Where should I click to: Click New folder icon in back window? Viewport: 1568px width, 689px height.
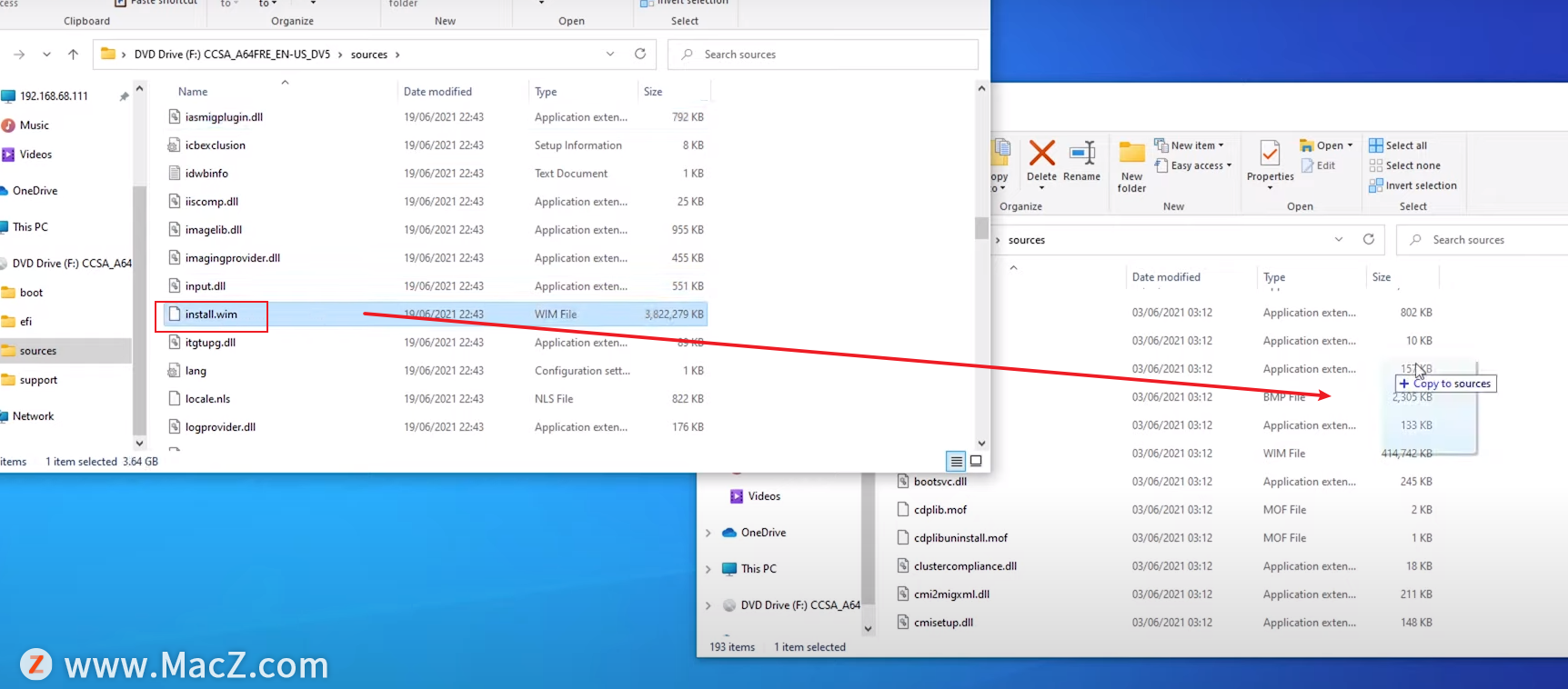click(x=1131, y=152)
